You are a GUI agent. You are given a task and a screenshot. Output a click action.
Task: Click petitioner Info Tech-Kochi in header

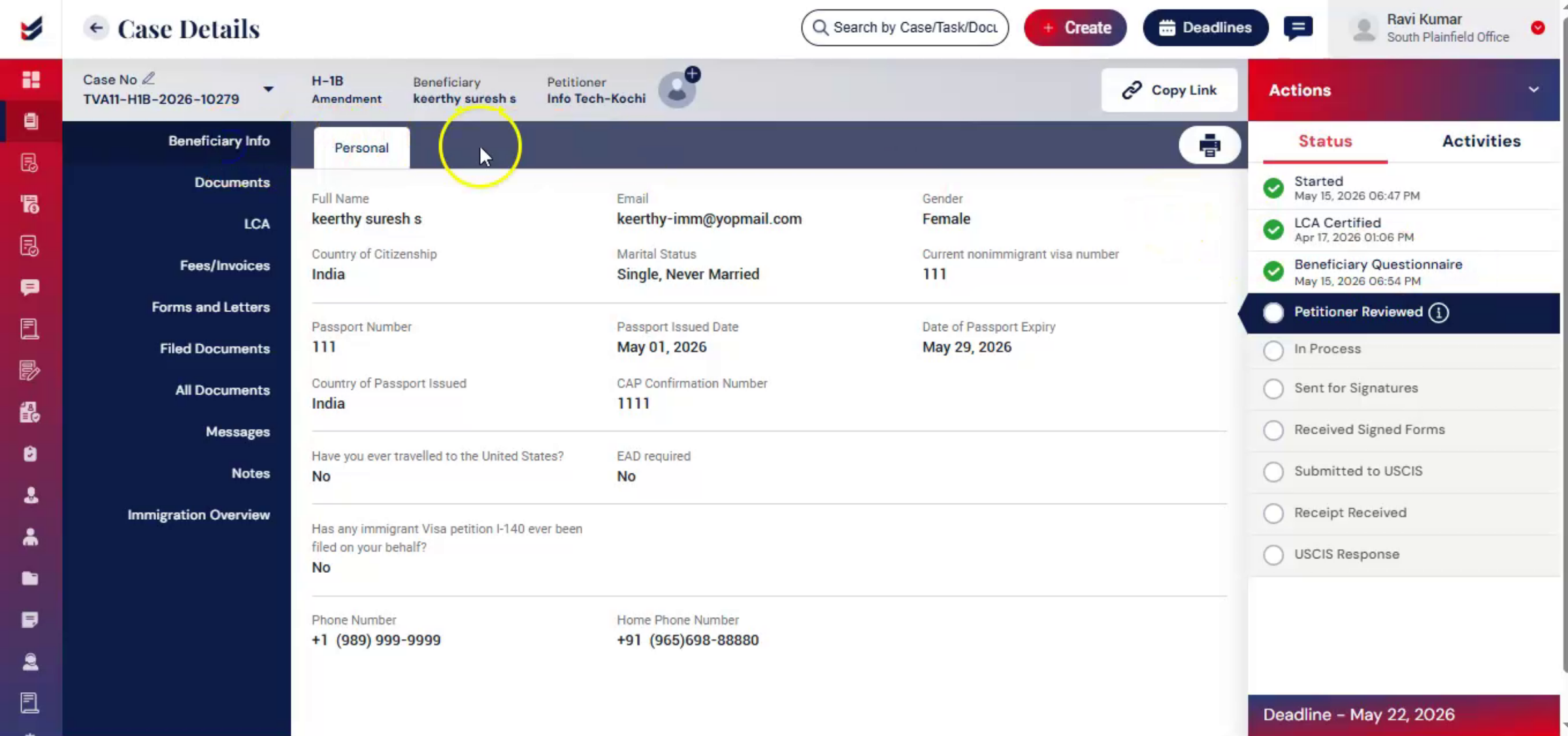click(x=596, y=99)
